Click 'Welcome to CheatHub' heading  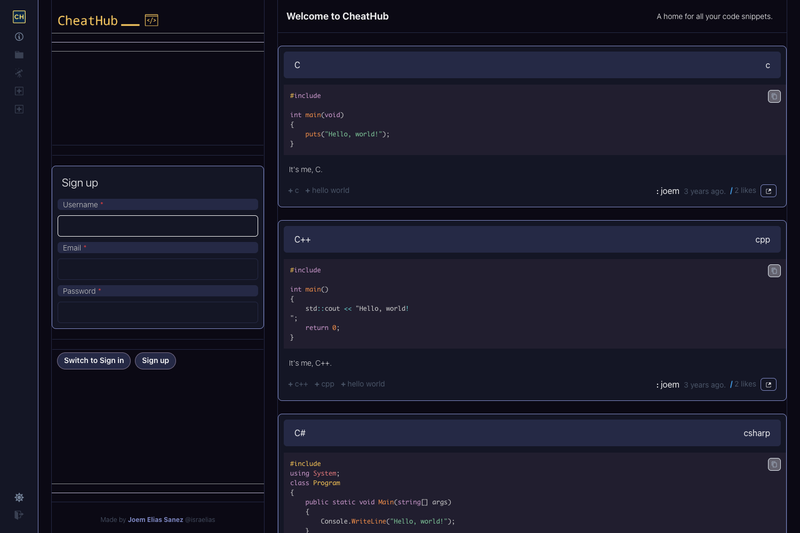pyautogui.click(x=337, y=16)
